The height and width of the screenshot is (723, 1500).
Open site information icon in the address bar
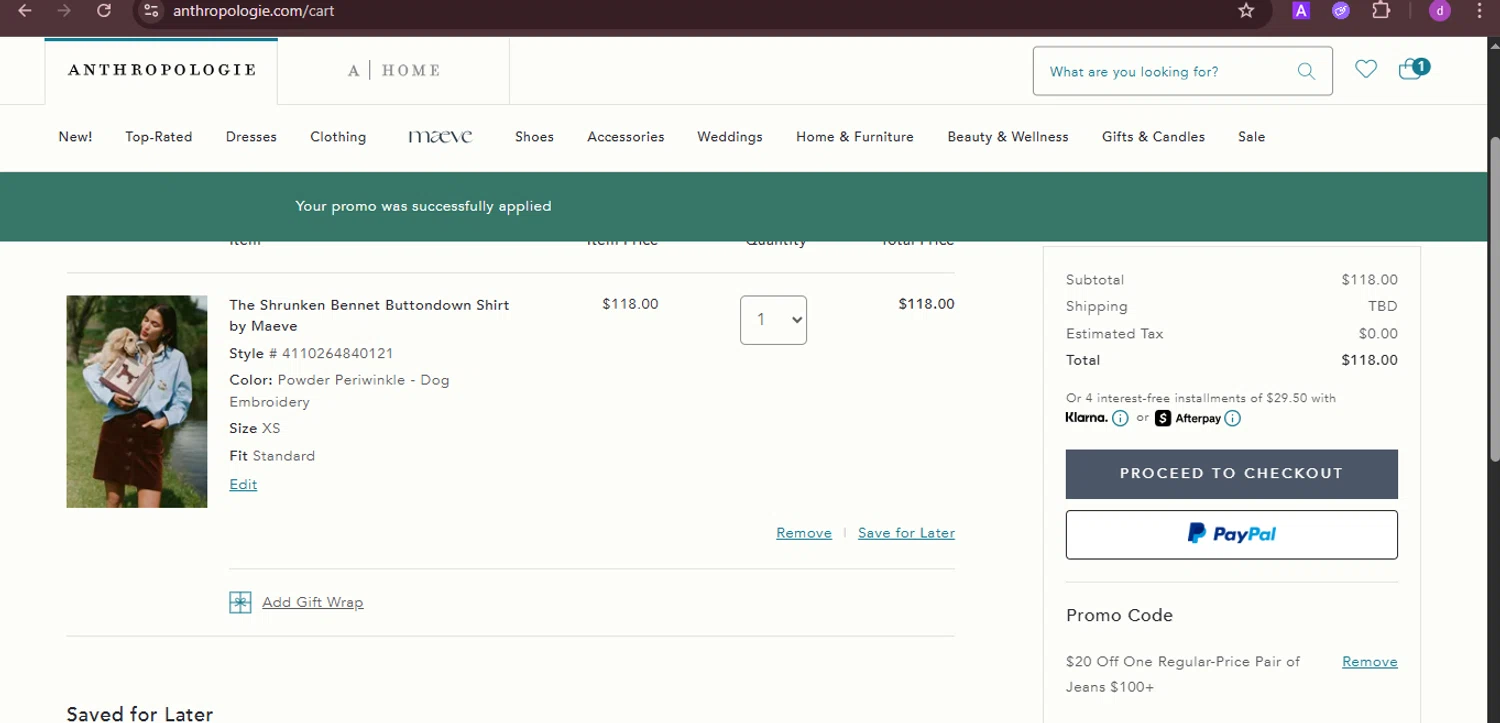tap(151, 11)
